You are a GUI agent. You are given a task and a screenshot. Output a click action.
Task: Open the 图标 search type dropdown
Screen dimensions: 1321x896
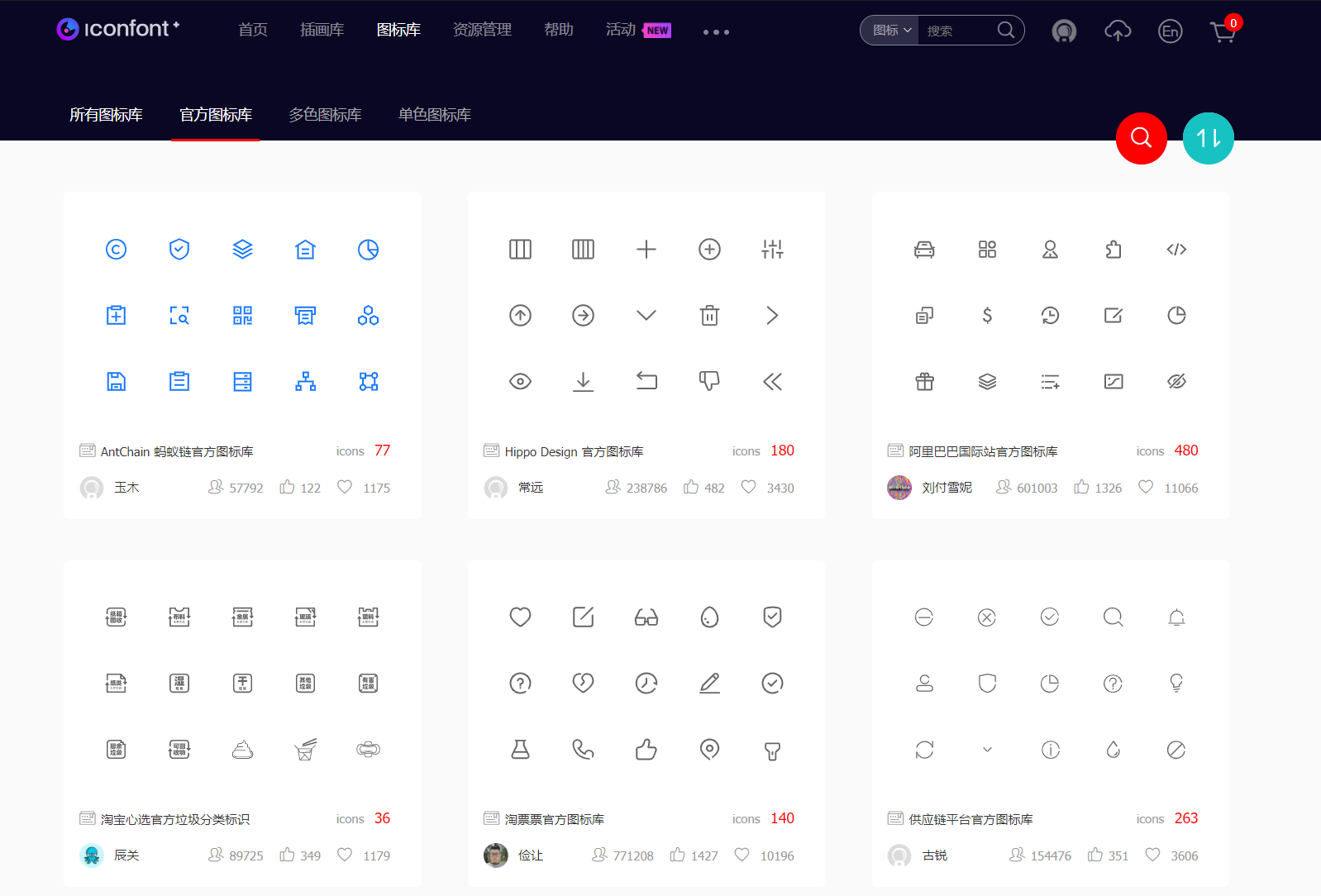point(891,31)
